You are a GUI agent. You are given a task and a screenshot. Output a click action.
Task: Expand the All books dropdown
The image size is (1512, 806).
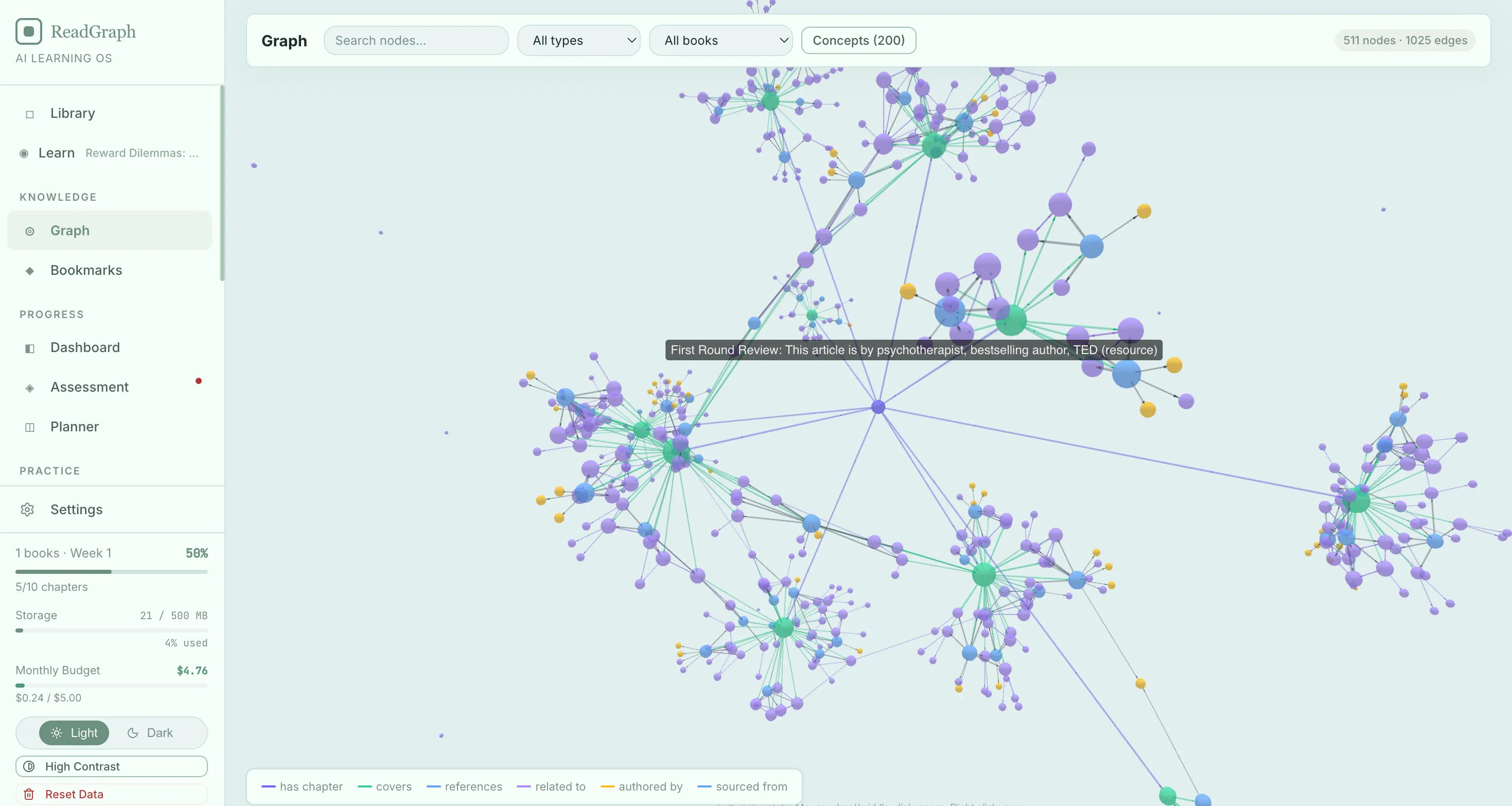(721, 41)
